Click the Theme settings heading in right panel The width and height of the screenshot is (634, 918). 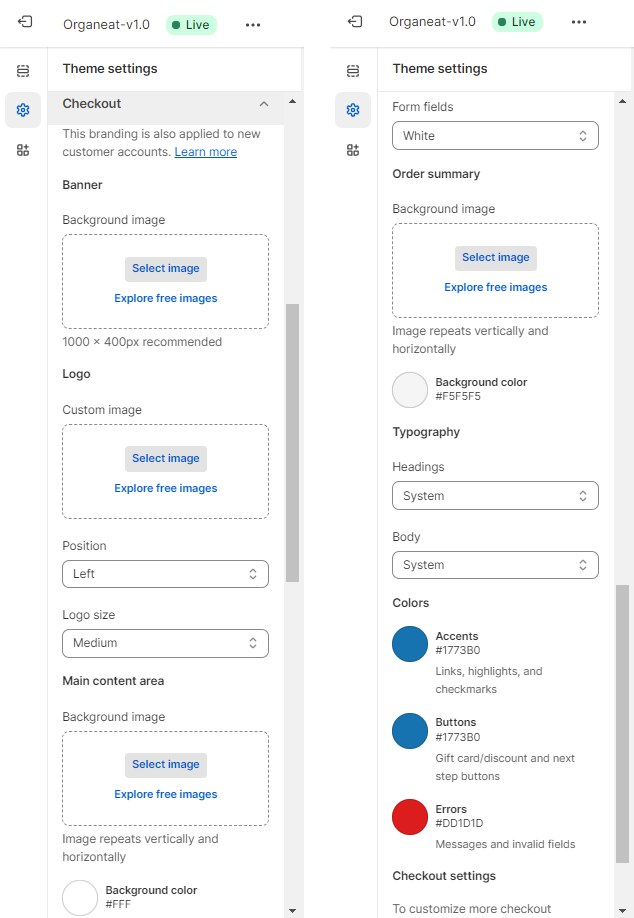pyautogui.click(x=440, y=69)
